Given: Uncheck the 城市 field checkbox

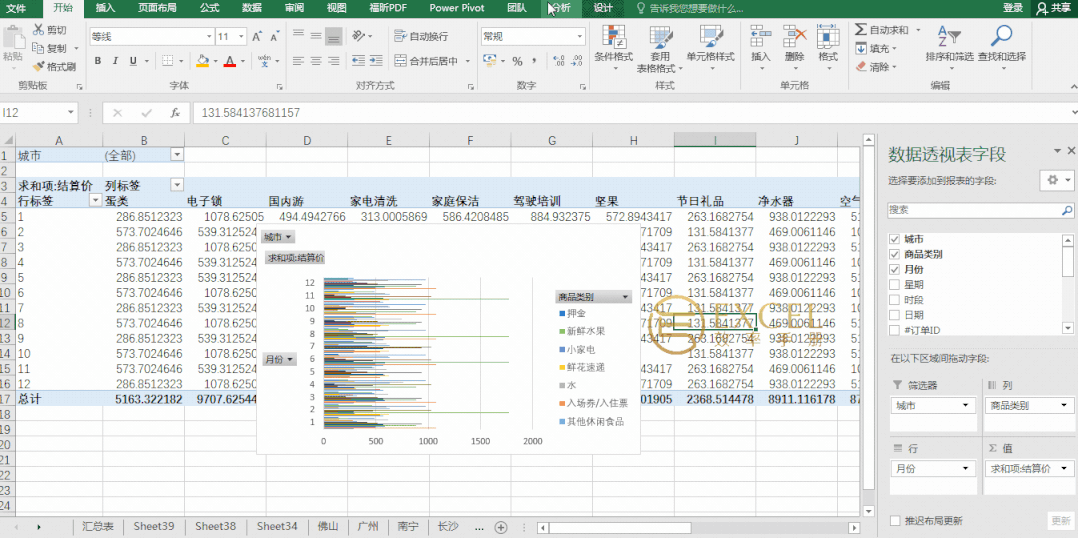Looking at the screenshot, I should [894, 239].
